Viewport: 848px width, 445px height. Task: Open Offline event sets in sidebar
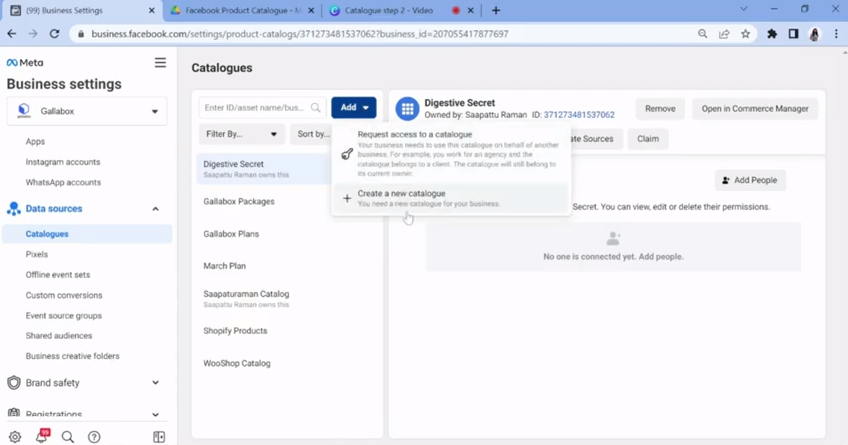[x=58, y=275]
